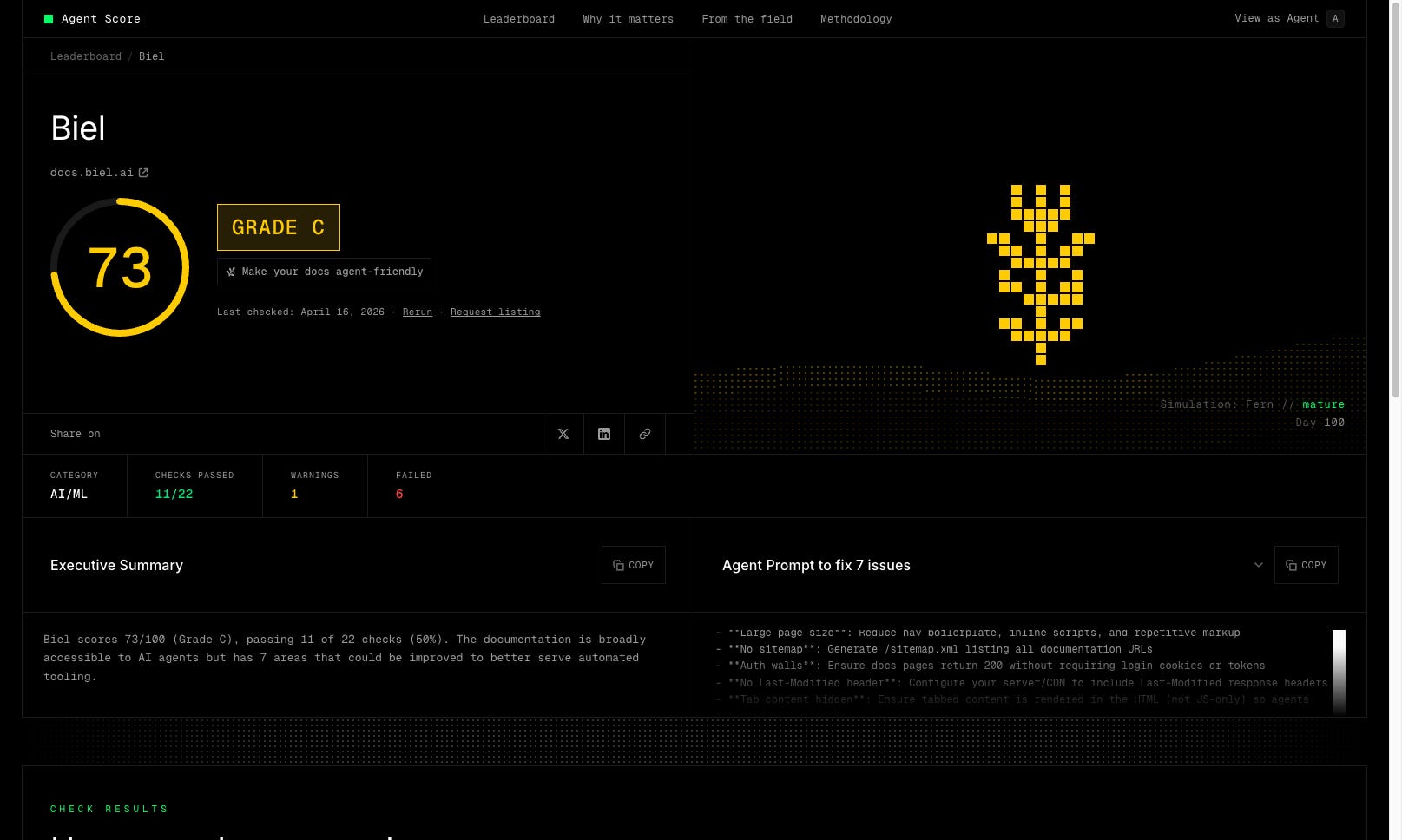Navigate to Leaderboard breadcrumb
Image resolution: width=1402 pixels, height=840 pixels.
(x=86, y=56)
